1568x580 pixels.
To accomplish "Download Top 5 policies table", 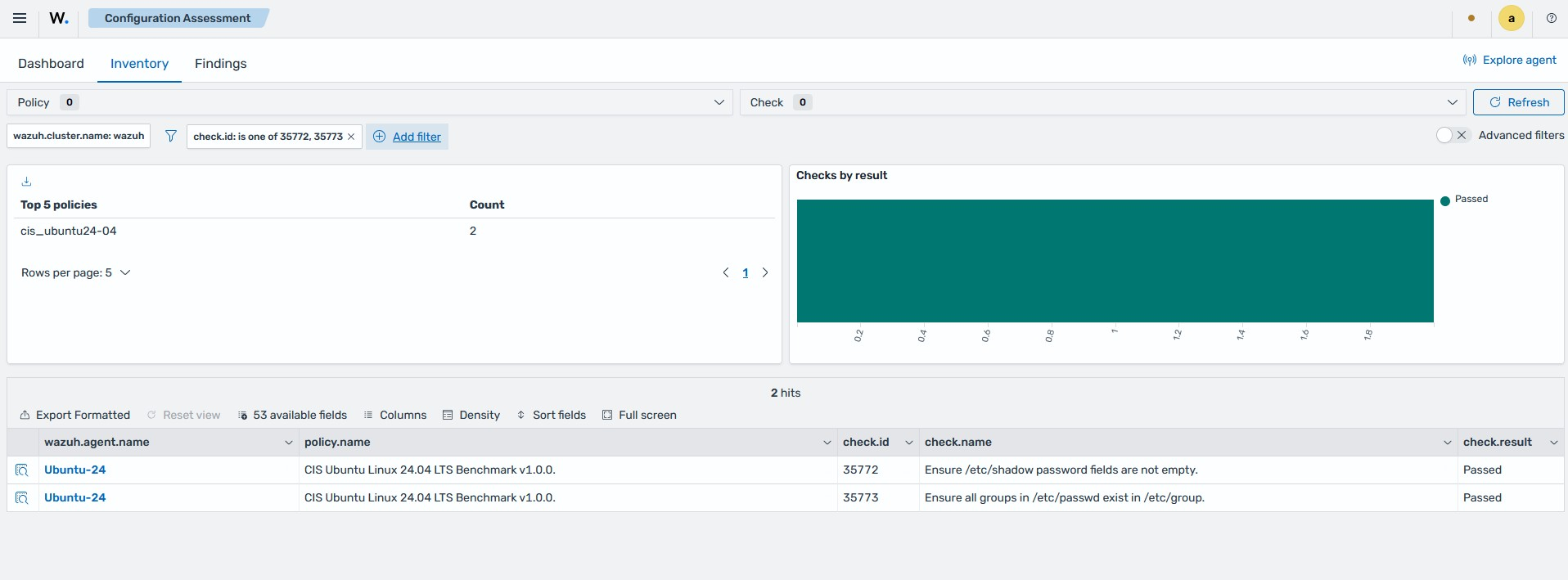I will pos(26,182).
